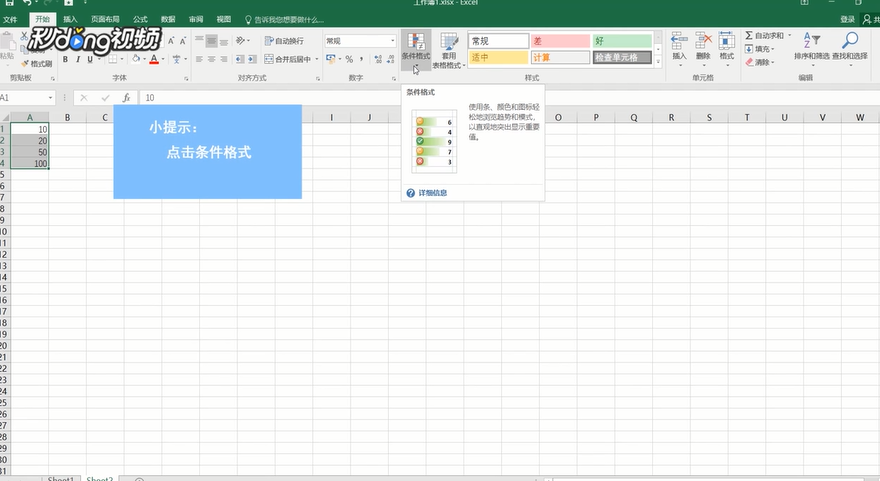Click the accounting number format icon
The image size is (880, 481).
331,59
